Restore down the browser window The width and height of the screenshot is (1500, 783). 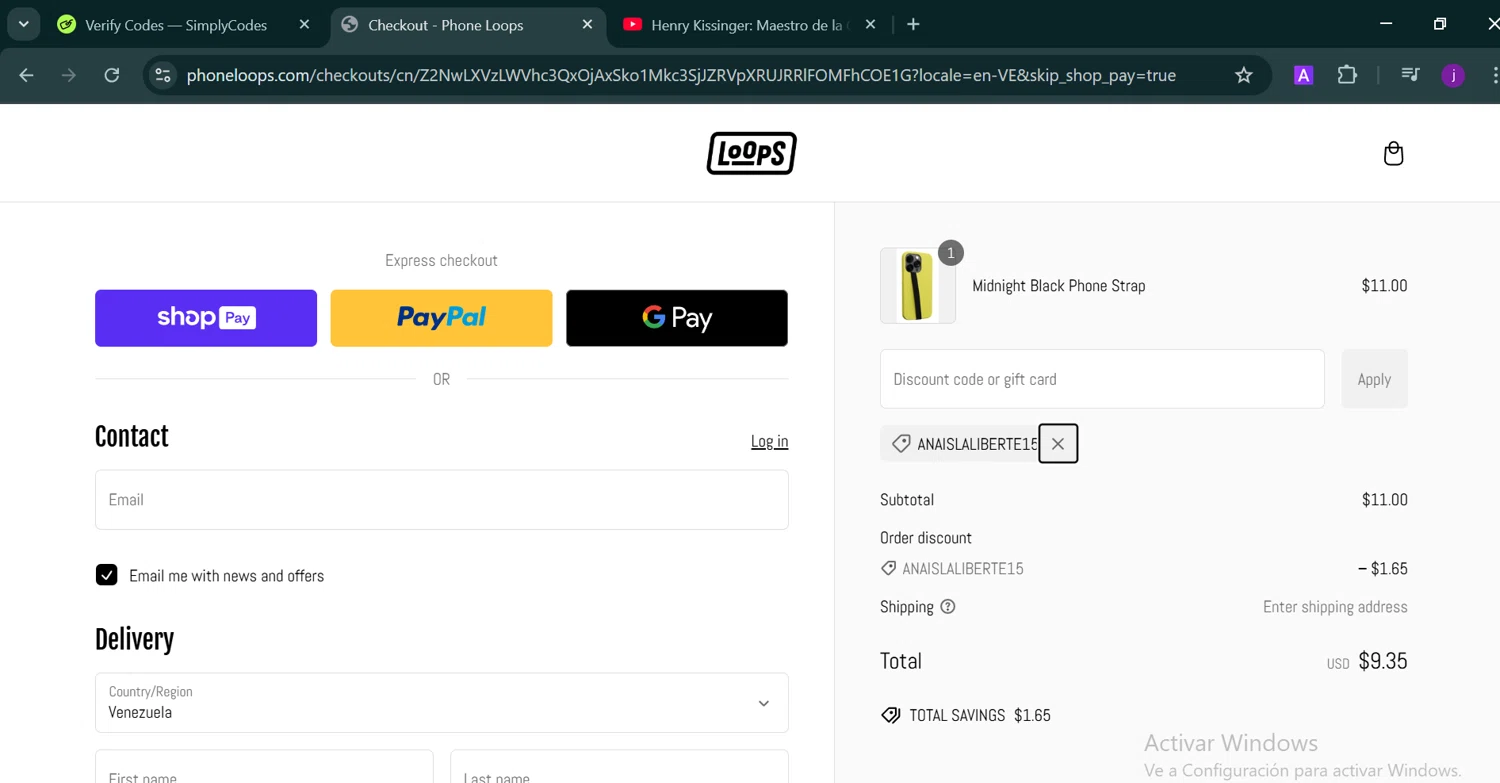click(x=1440, y=24)
